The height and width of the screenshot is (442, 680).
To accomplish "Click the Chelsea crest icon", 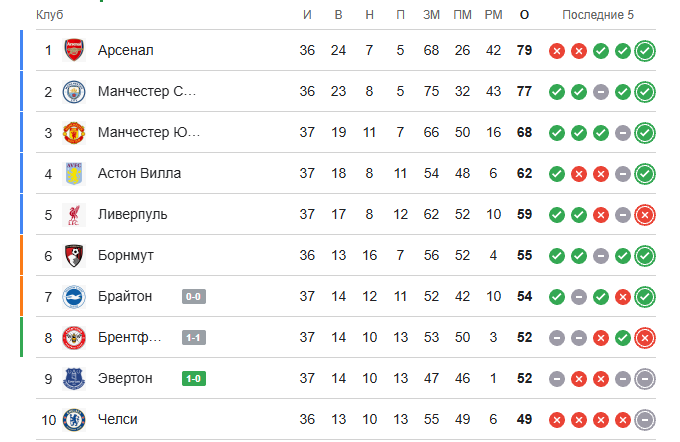I will tap(74, 419).
